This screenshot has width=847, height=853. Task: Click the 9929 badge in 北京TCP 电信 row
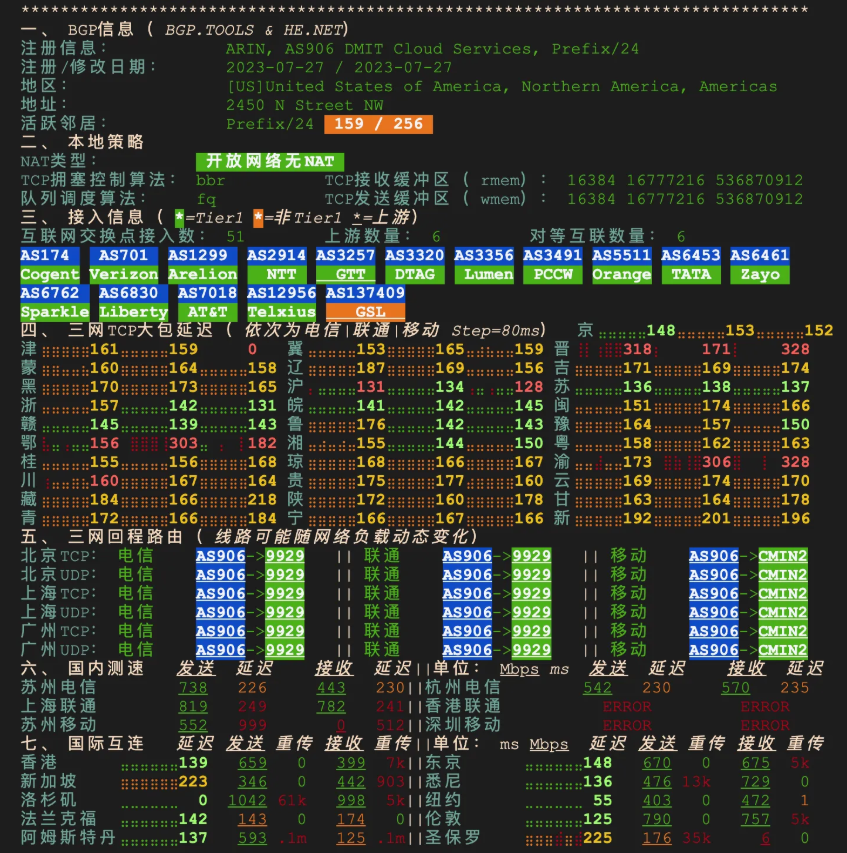(285, 556)
